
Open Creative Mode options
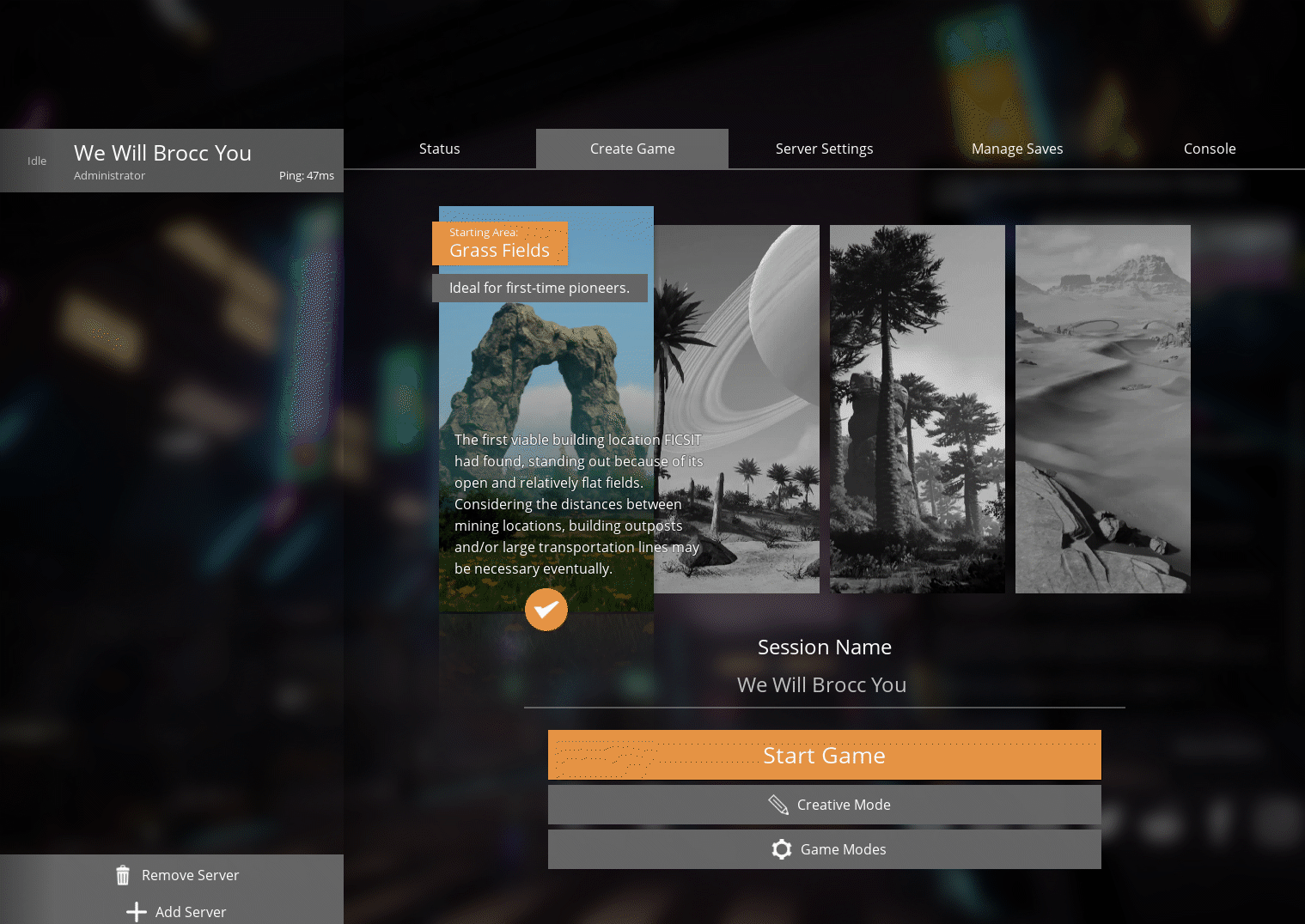coord(825,805)
